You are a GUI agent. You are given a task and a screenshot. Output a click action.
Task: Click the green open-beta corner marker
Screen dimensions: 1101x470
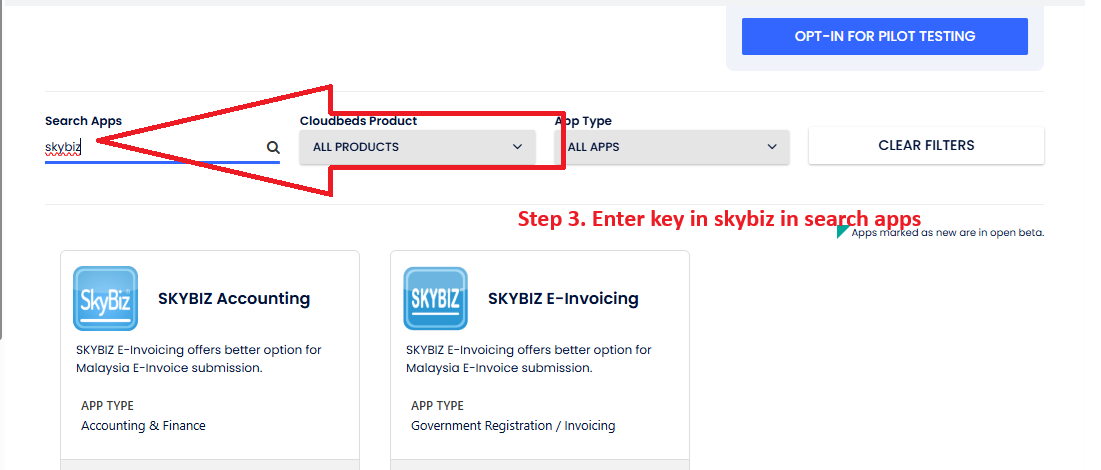(842, 231)
